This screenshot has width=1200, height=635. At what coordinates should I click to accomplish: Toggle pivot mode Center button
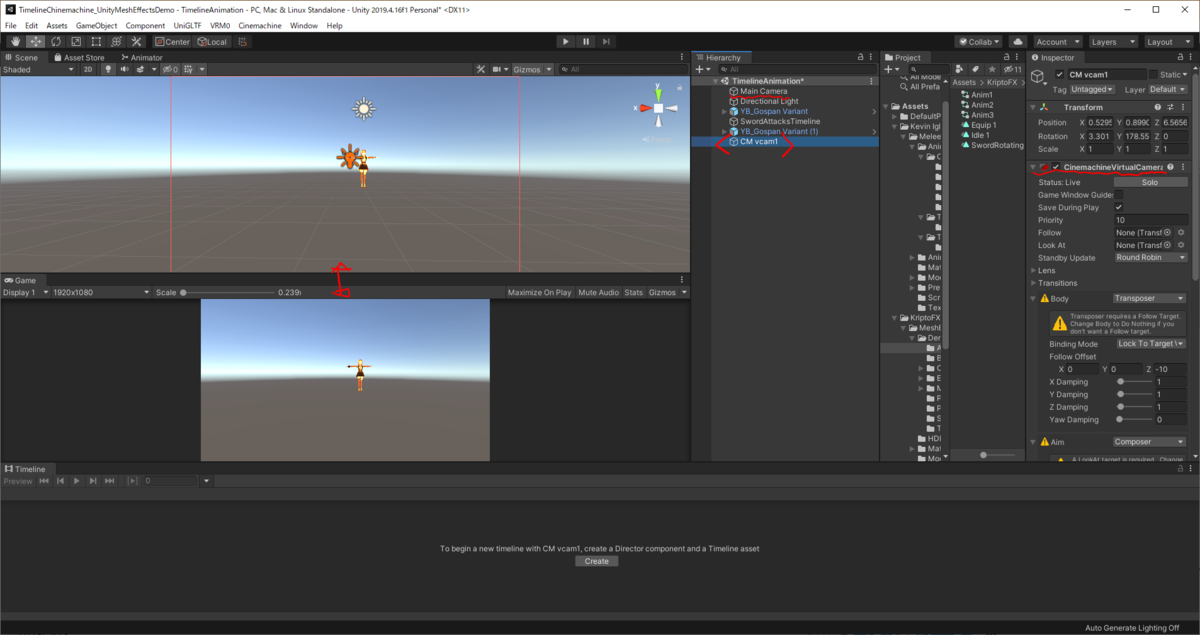172,42
